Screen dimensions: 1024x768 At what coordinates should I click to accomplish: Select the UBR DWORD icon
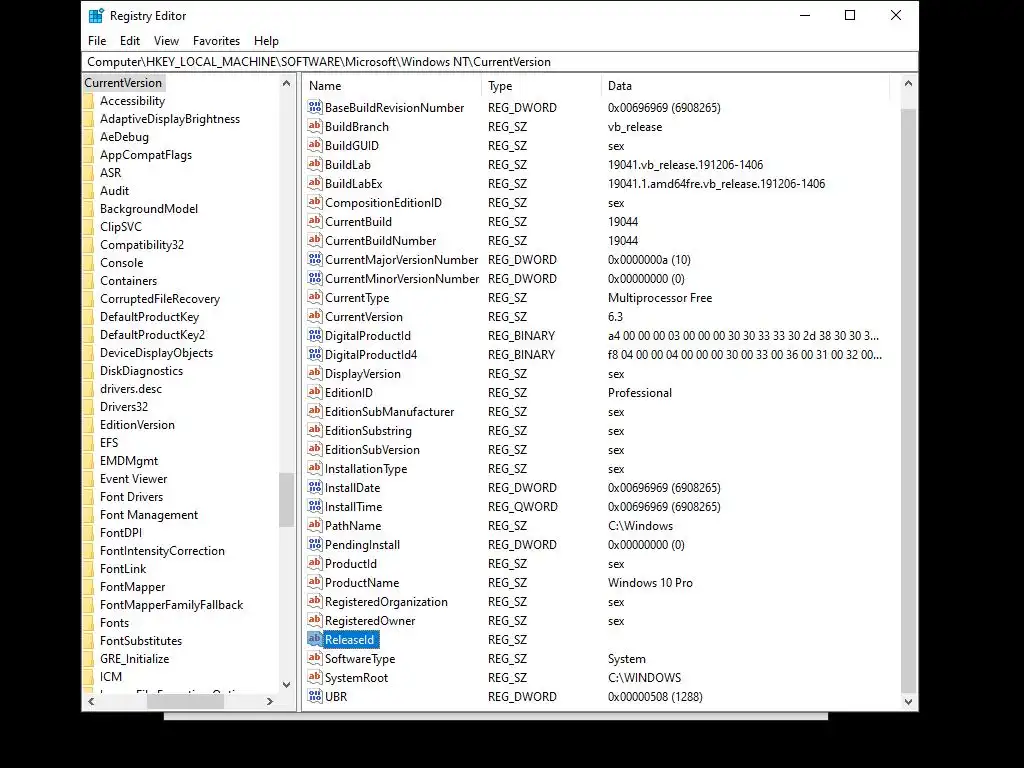click(315, 696)
